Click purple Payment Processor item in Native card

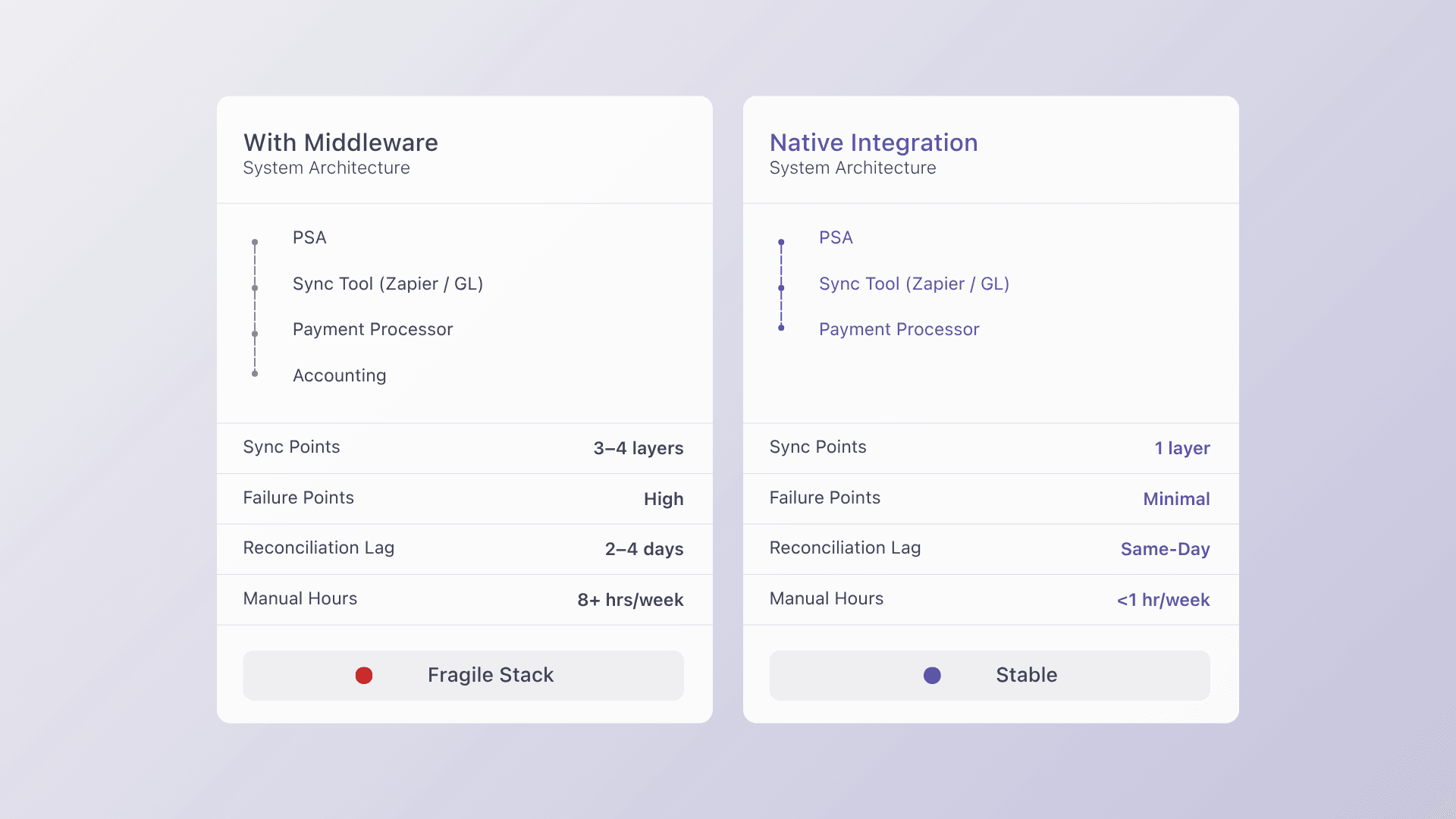899,329
